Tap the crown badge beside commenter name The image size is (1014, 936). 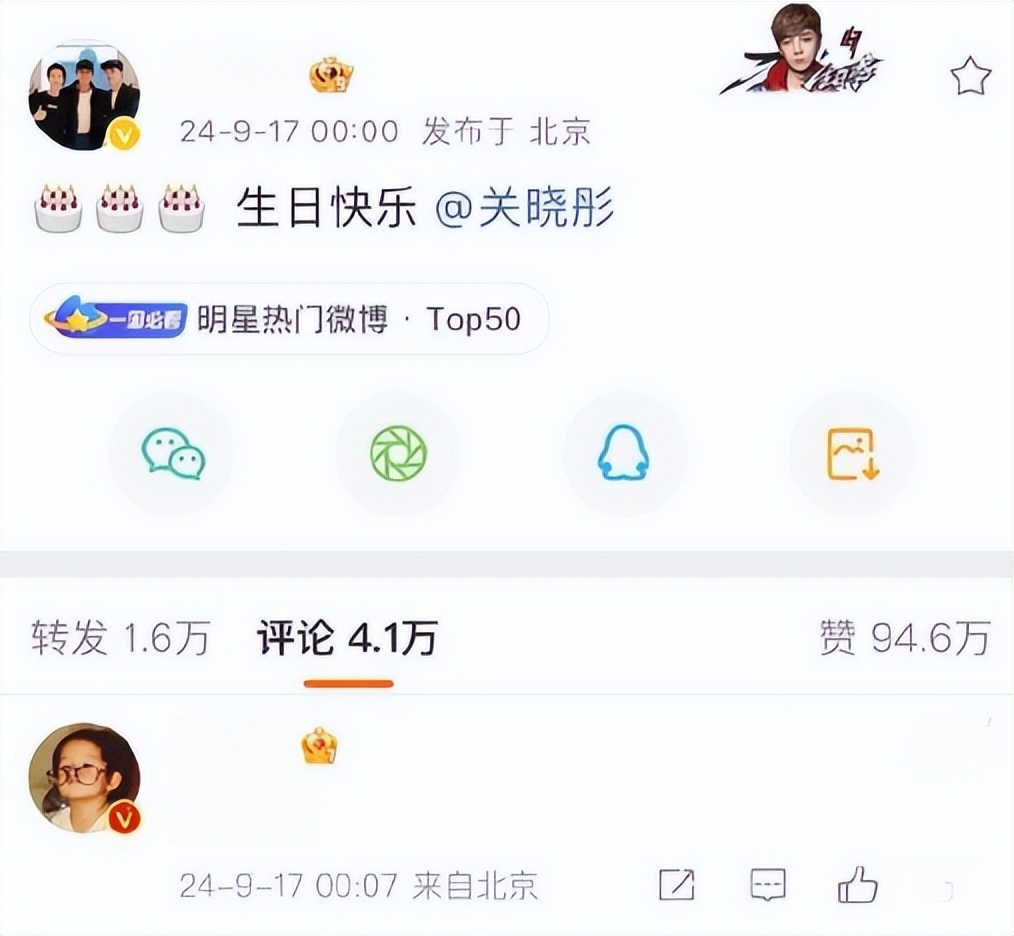tap(319, 745)
